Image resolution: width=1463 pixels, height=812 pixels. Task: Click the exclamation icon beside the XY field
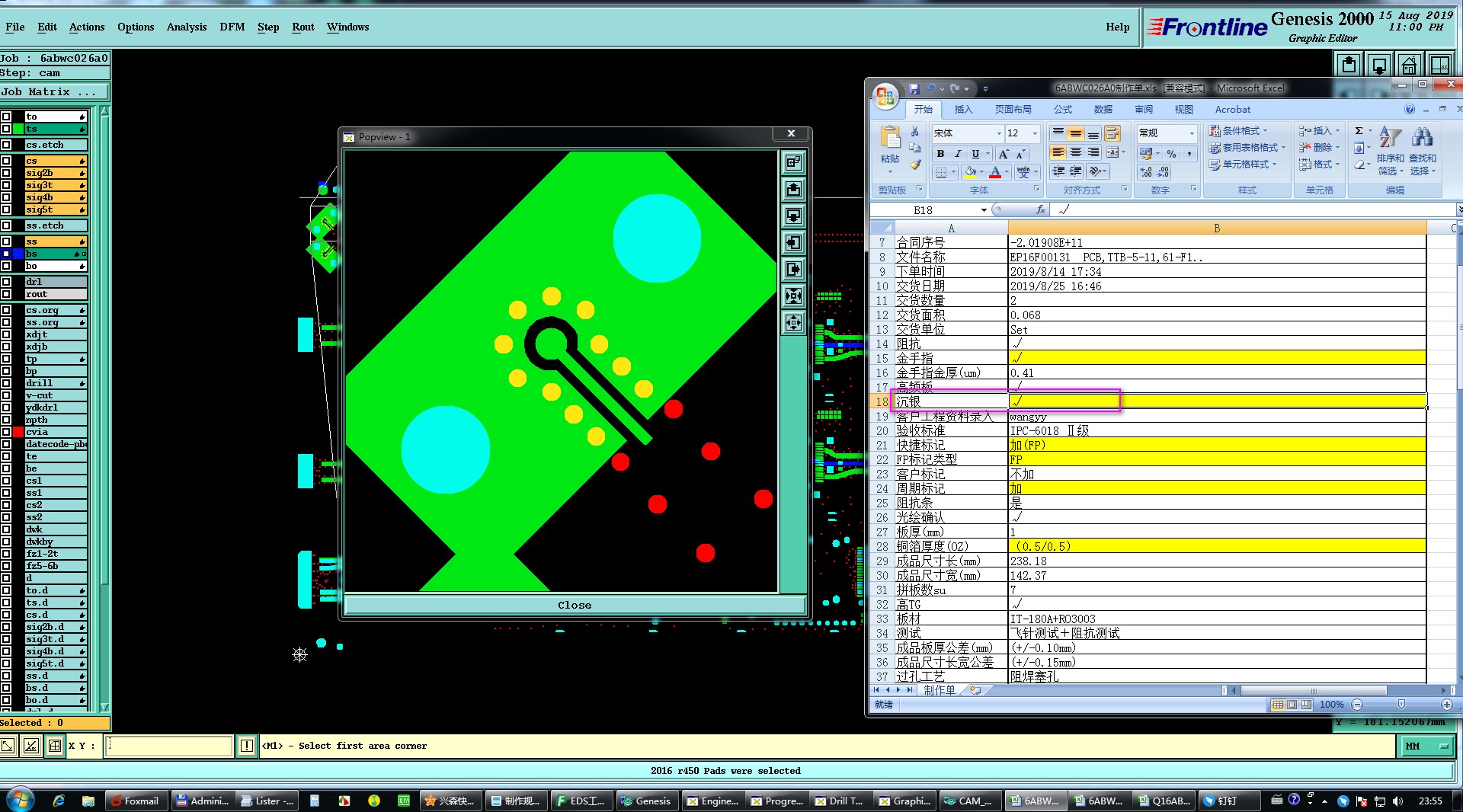[247, 746]
